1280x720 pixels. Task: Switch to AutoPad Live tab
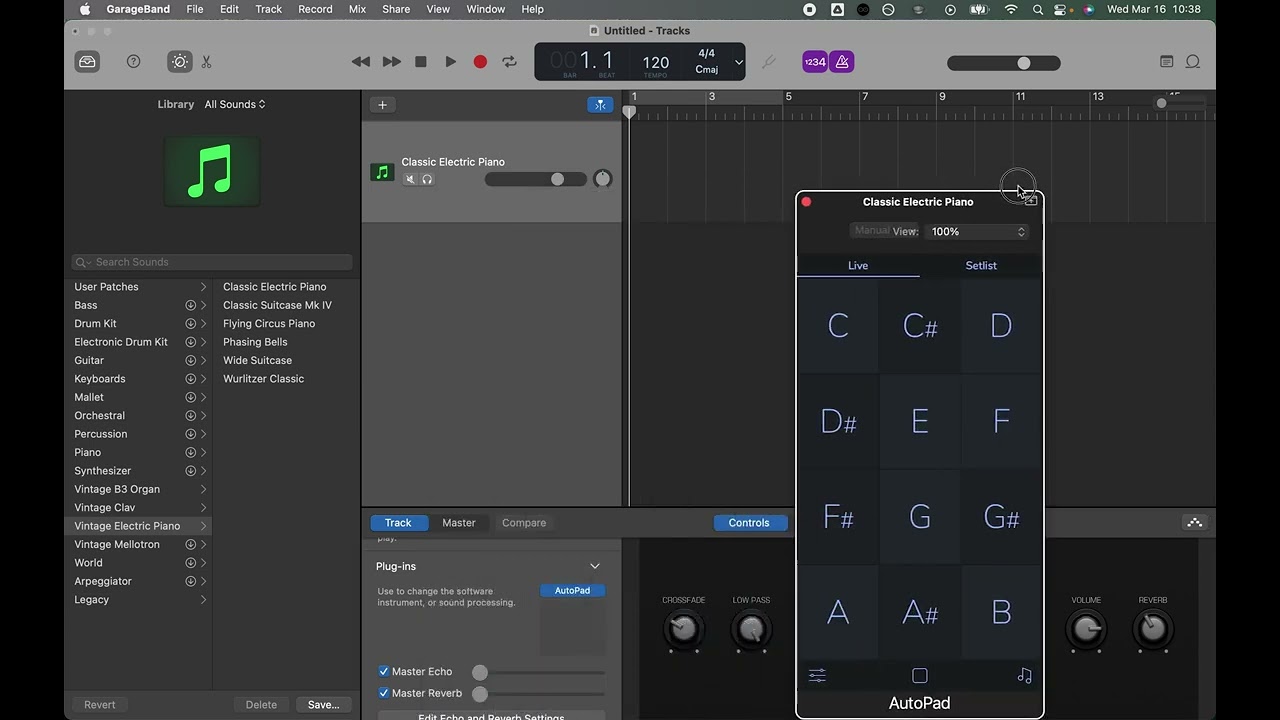pos(858,266)
